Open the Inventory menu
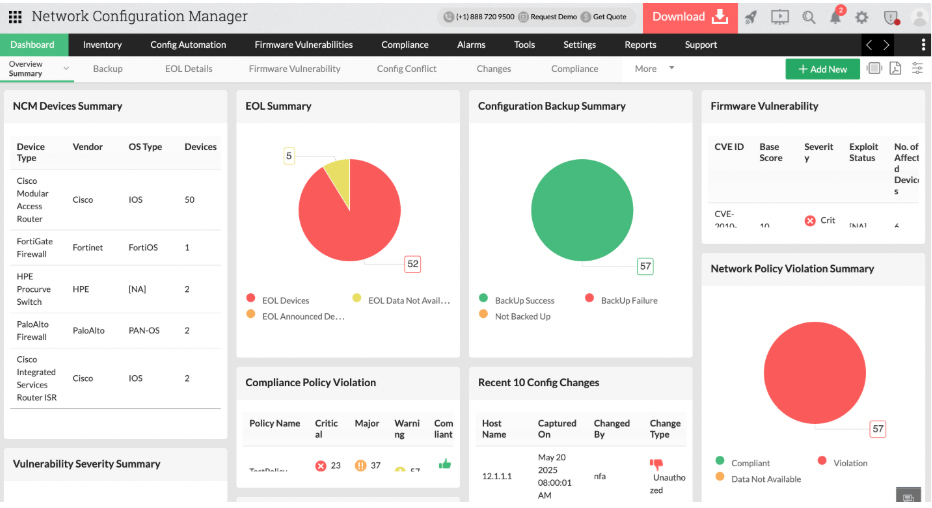Viewport: 932px width, 508px height. (x=102, y=45)
